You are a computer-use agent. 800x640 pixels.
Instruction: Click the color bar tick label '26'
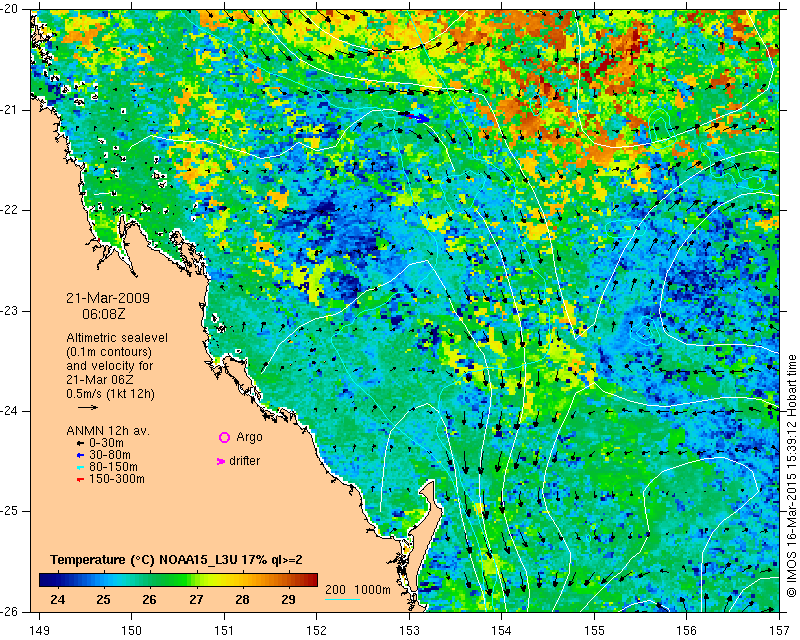(149, 599)
